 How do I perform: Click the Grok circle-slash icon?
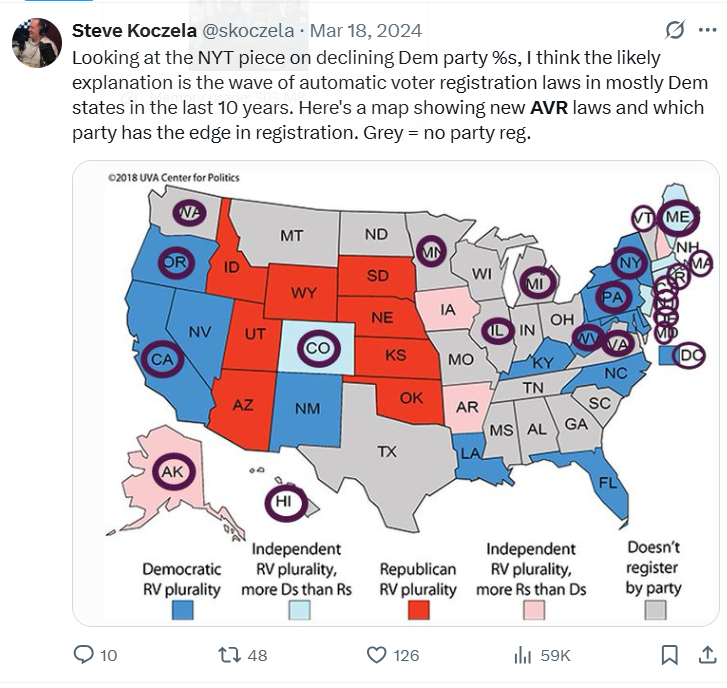pos(675,31)
